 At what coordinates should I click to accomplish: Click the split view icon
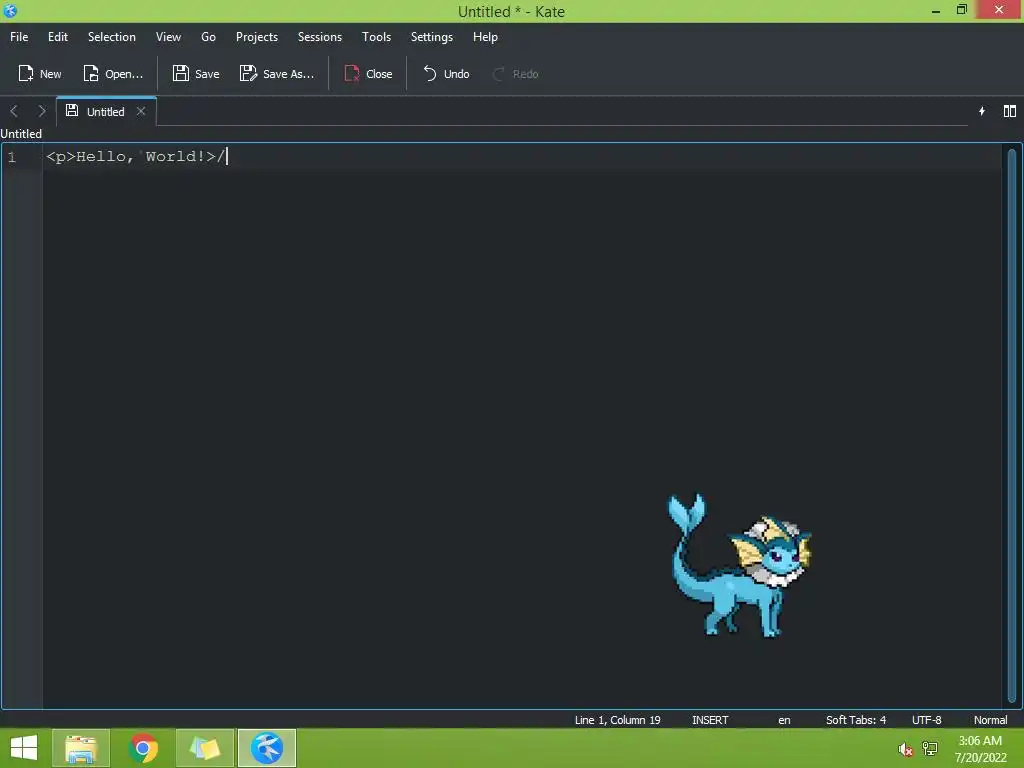pos(1010,111)
